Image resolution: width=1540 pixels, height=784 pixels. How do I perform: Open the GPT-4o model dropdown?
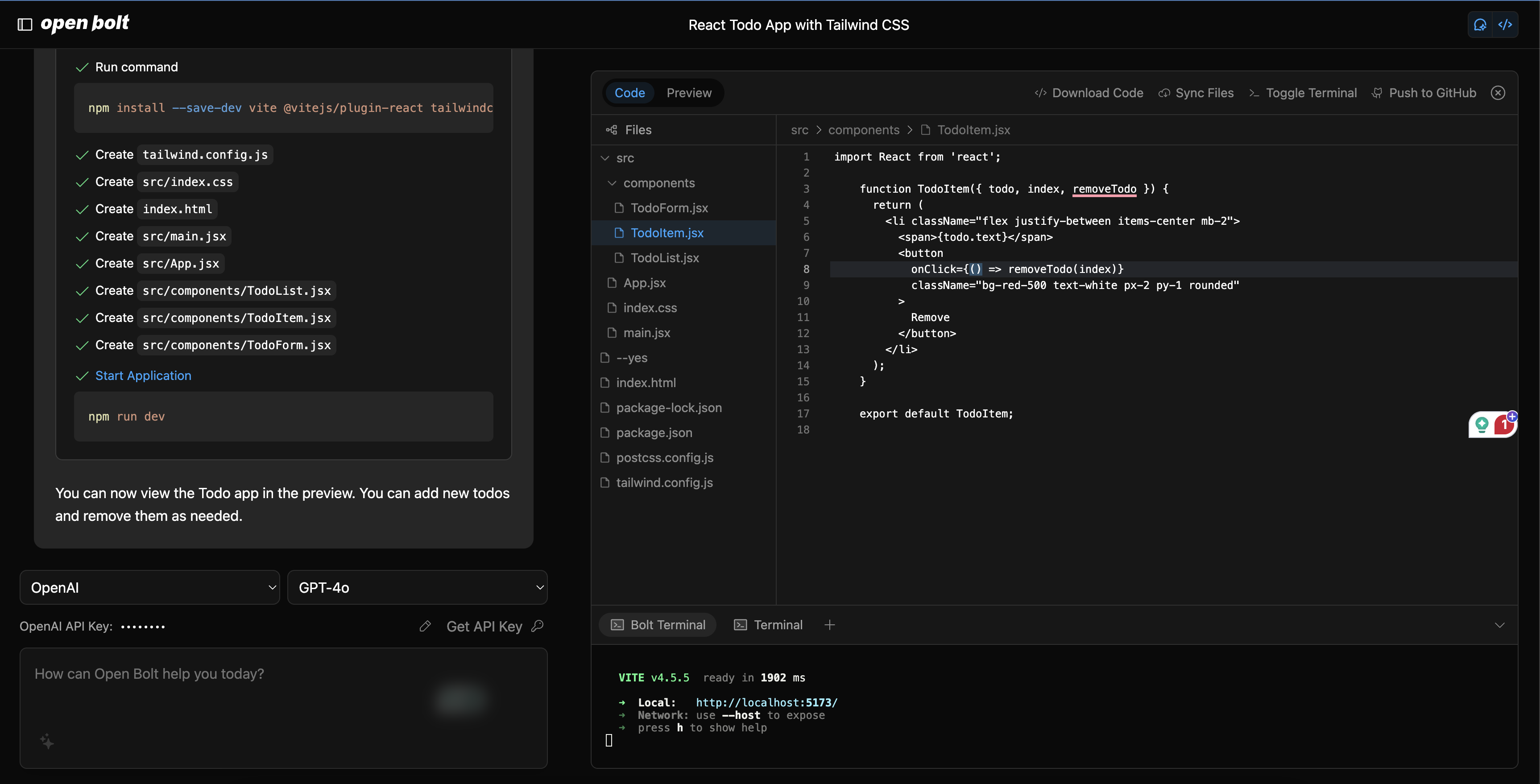click(417, 587)
